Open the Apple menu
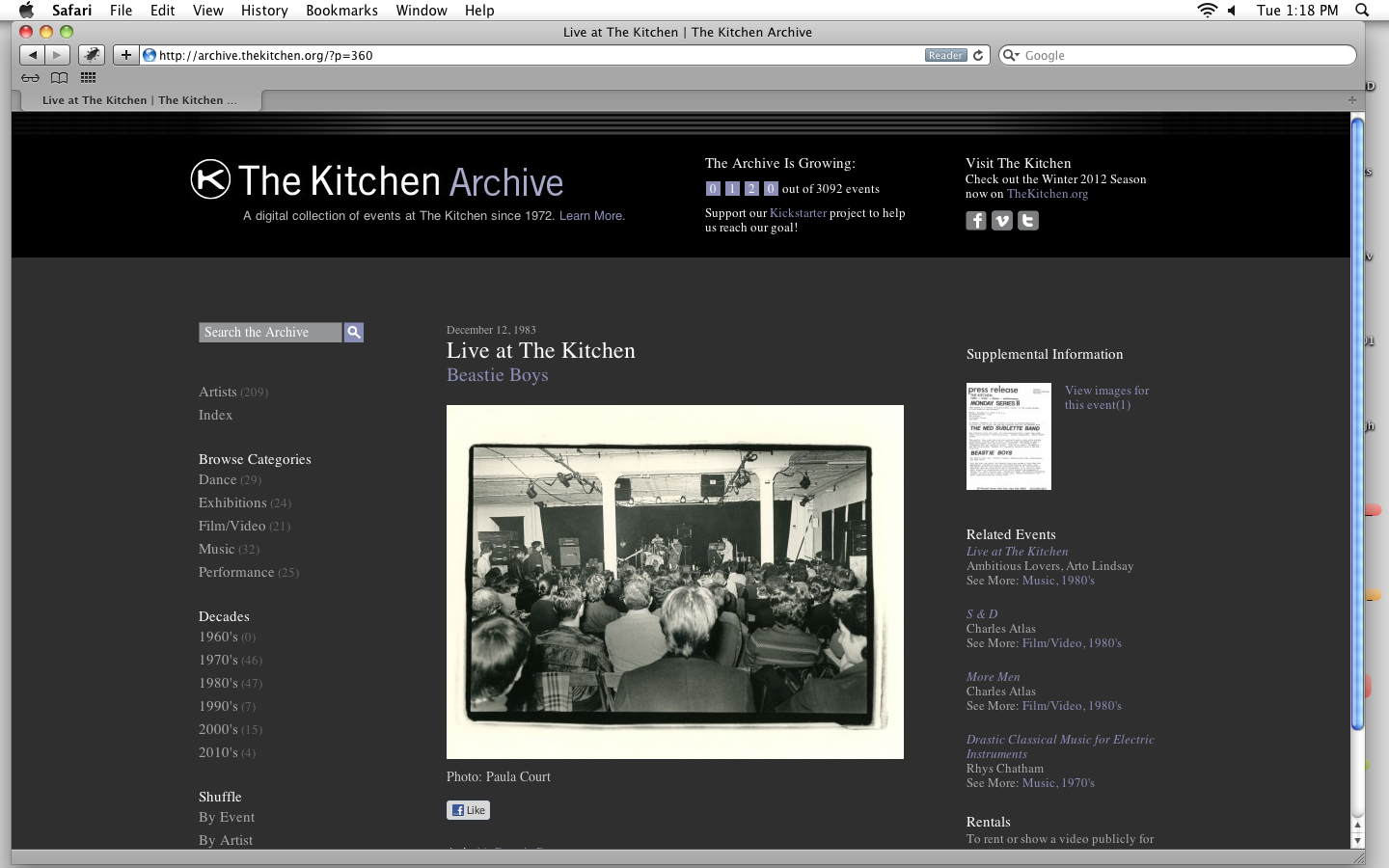Image resolution: width=1389 pixels, height=868 pixels. (x=27, y=10)
